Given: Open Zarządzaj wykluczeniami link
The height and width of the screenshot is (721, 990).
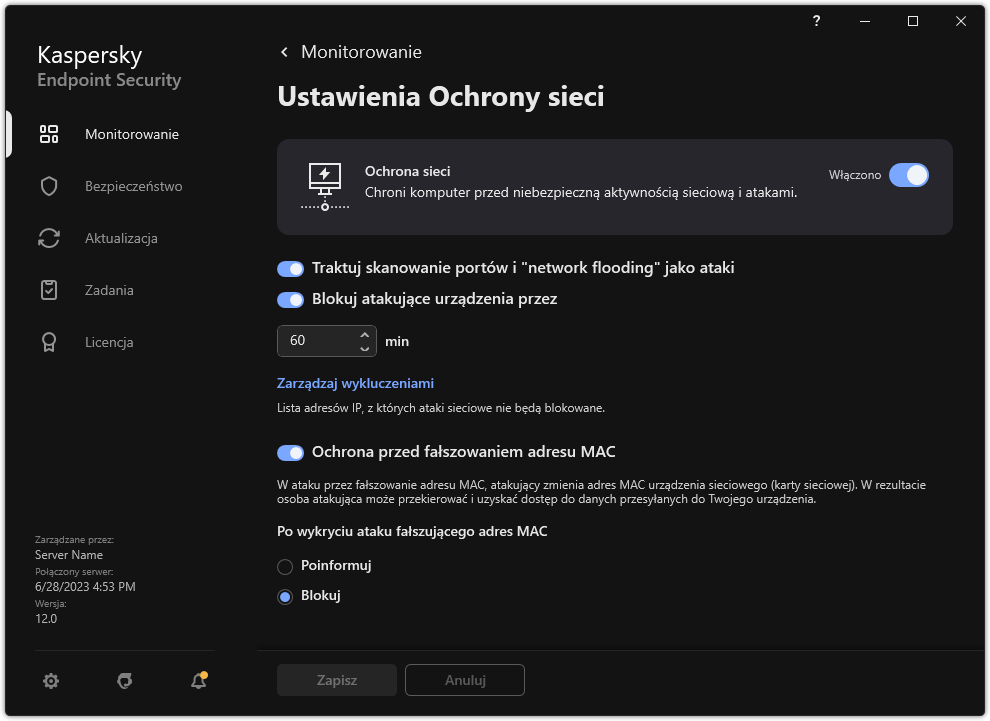Looking at the screenshot, I should 355,383.
